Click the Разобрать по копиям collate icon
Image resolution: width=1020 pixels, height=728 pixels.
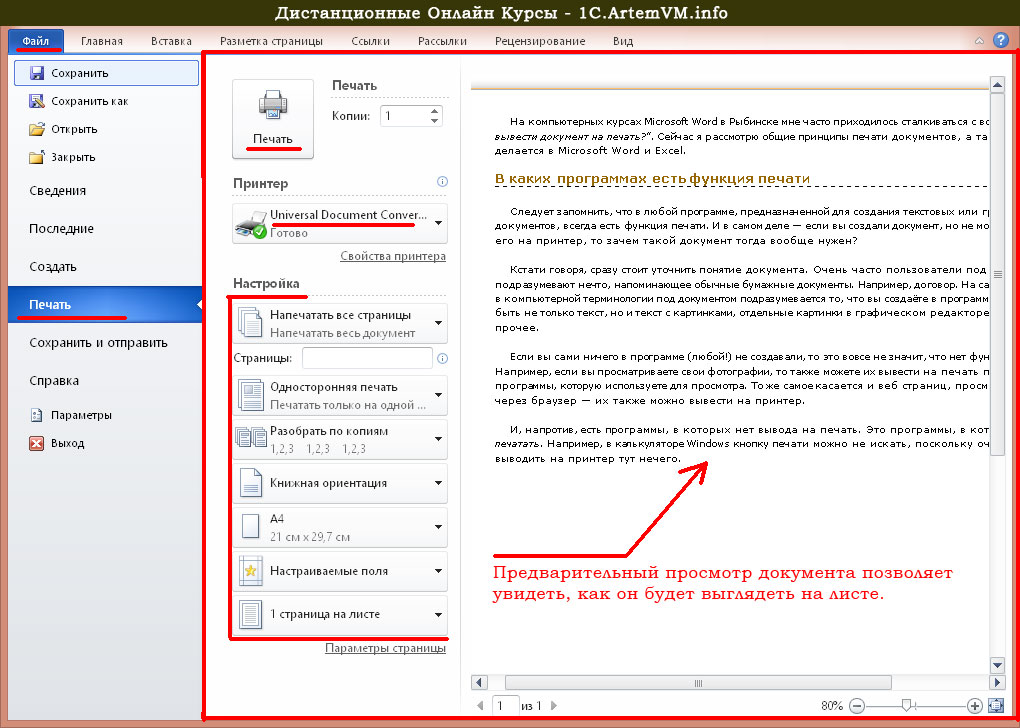coord(251,438)
